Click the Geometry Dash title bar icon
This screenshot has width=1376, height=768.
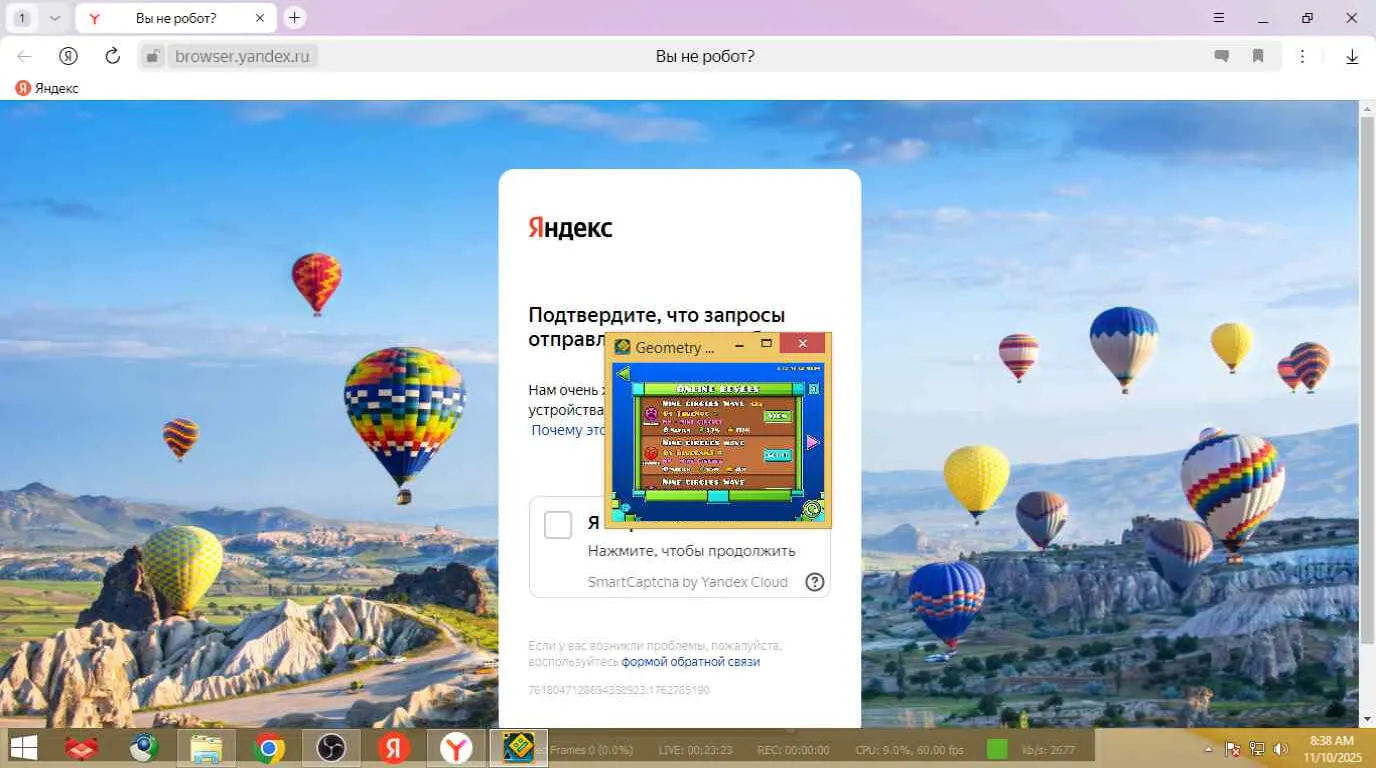[x=622, y=347]
